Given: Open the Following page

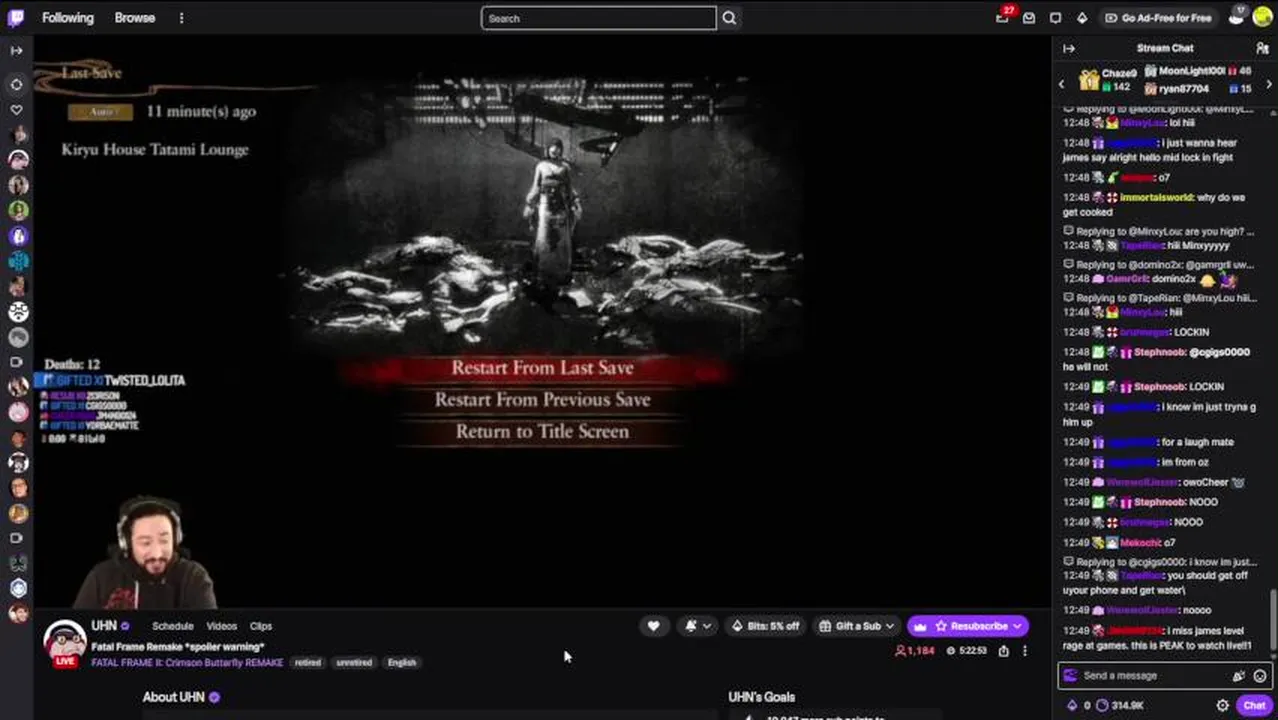Looking at the screenshot, I should click(x=68, y=18).
